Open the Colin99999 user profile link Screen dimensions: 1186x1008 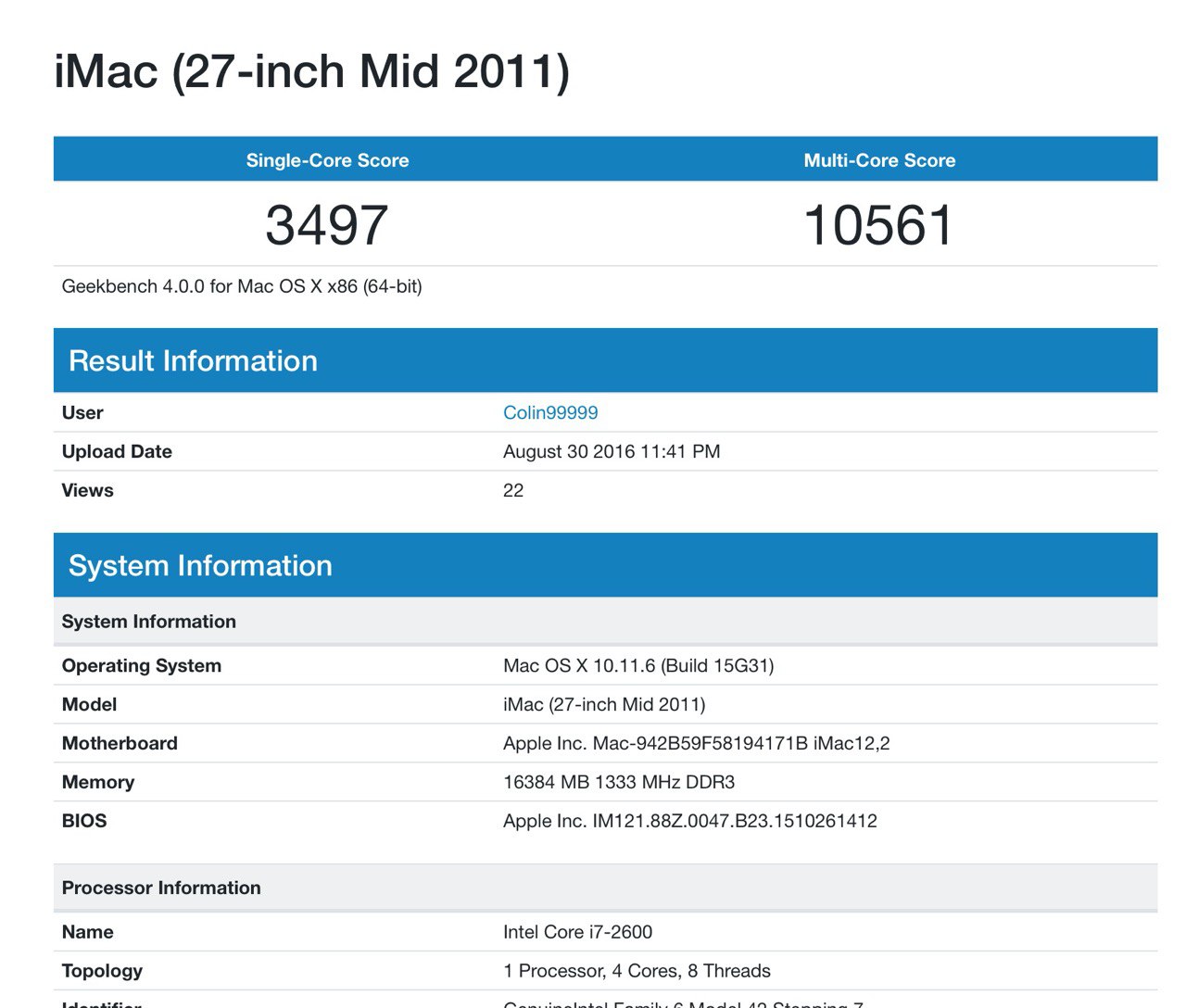(550, 413)
